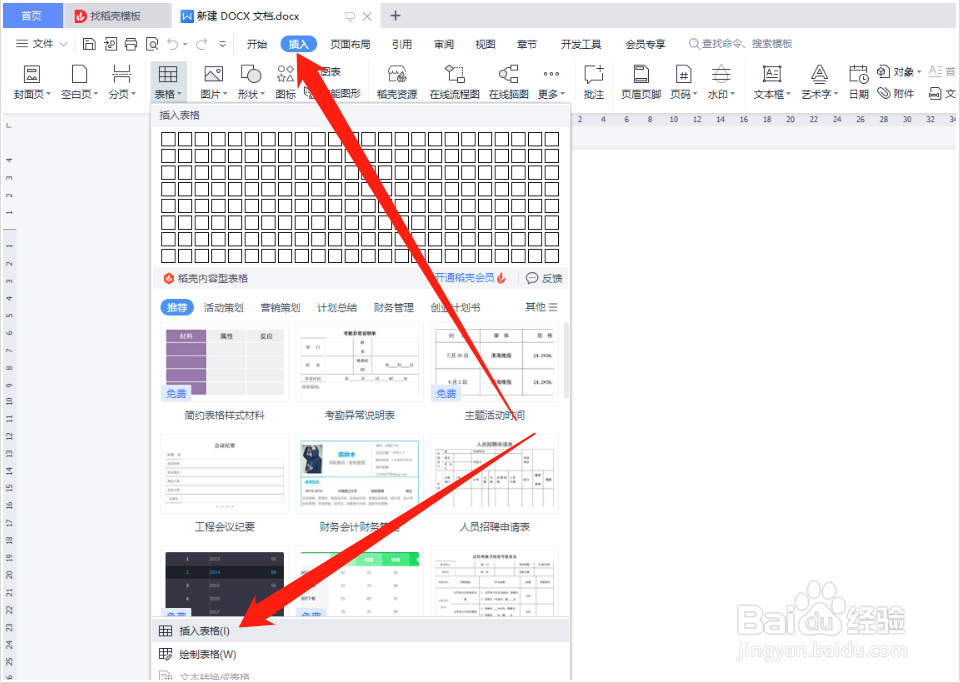
Task: Click the Undo arrow icon
Action: tap(173, 44)
